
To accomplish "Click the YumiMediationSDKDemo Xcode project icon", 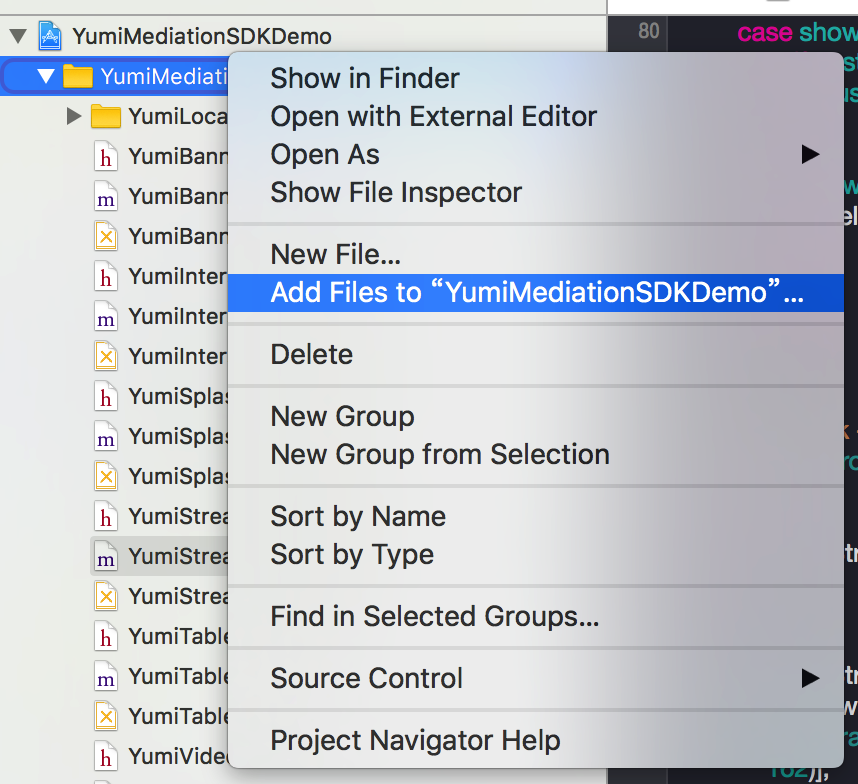I will 50,36.
